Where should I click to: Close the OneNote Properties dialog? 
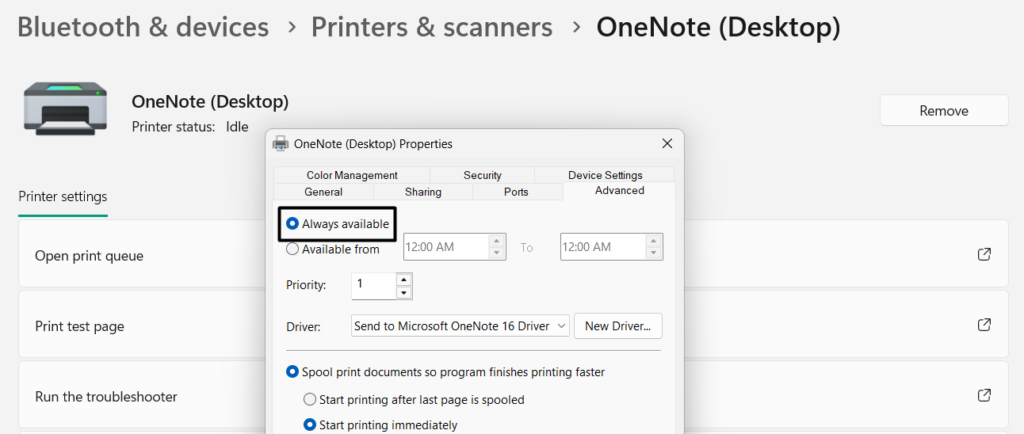[667, 144]
